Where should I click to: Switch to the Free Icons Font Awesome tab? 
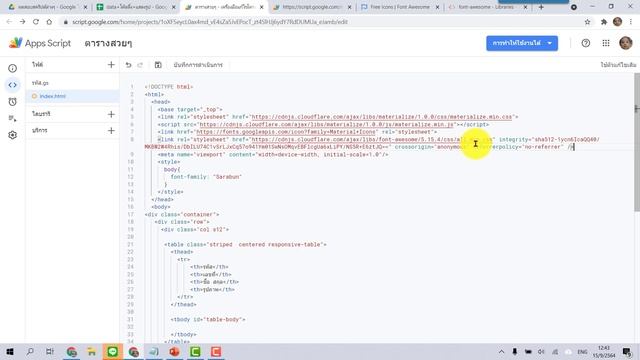coord(400,7)
